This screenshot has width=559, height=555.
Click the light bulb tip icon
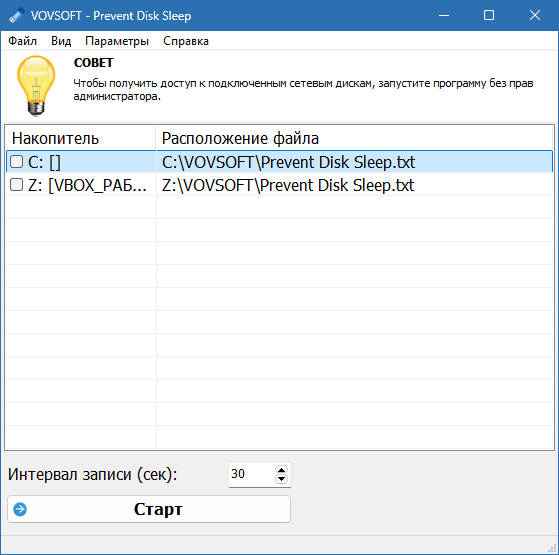click(x=36, y=86)
